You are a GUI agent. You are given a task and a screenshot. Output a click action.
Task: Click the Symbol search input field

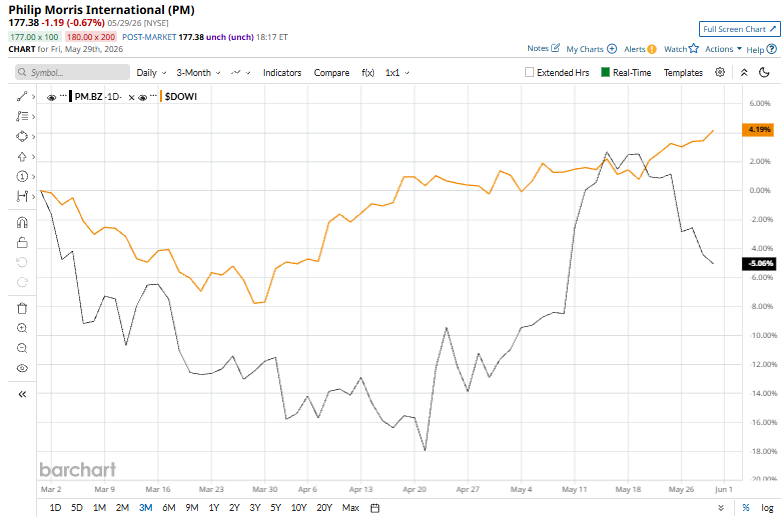pos(72,72)
